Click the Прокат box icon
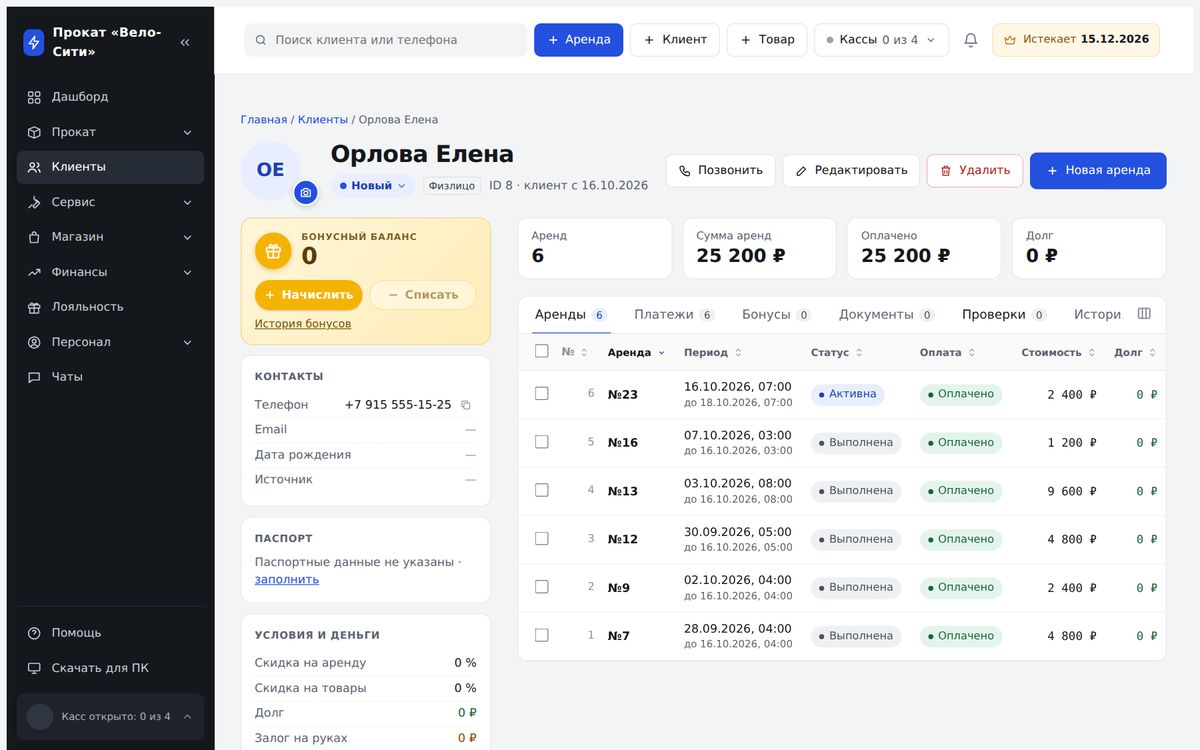 (x=34, y=132)
